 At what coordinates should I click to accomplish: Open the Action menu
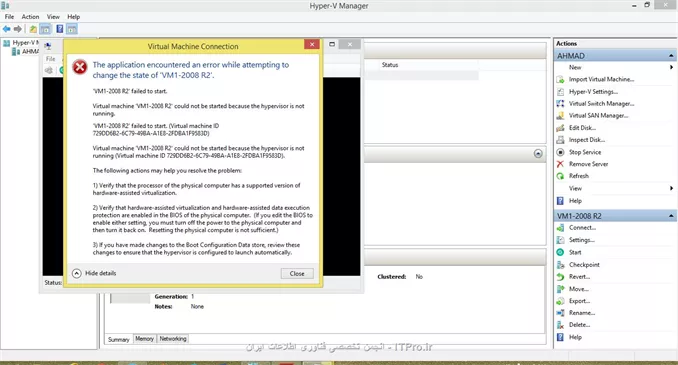(30, 17)
